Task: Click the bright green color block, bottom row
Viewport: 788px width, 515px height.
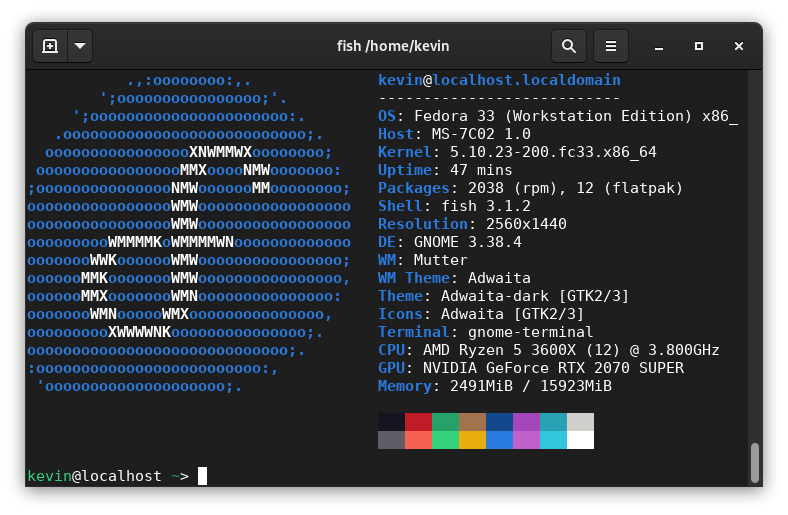Action: click(445, 440)
